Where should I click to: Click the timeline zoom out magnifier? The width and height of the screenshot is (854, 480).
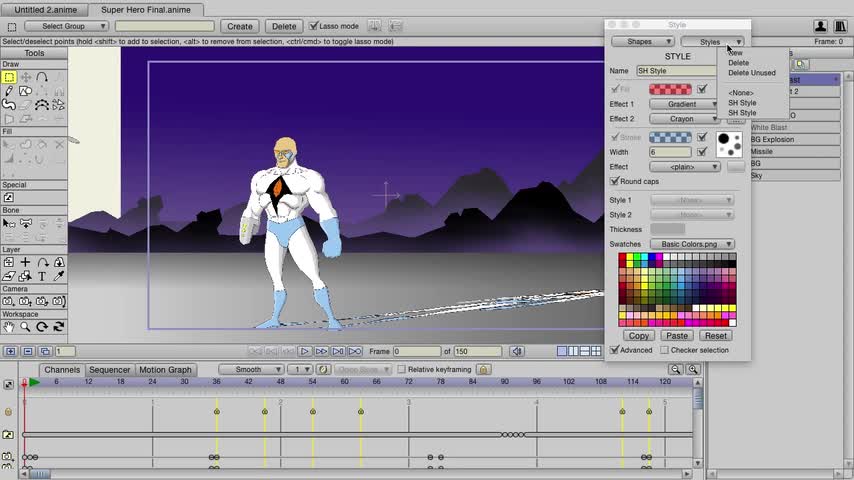675,369
